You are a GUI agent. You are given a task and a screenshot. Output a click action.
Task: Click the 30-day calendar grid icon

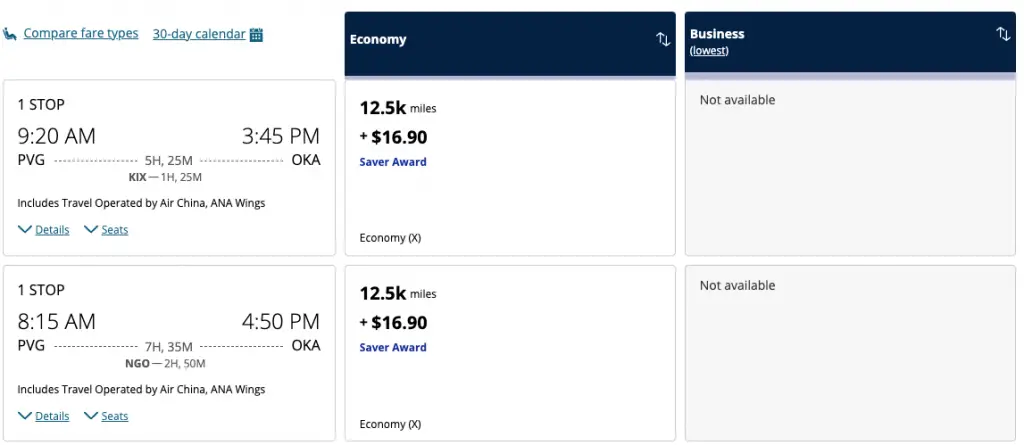(x=256, y=35)
